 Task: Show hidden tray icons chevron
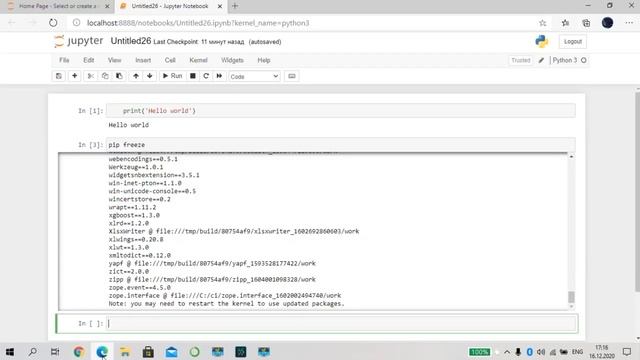507,352
